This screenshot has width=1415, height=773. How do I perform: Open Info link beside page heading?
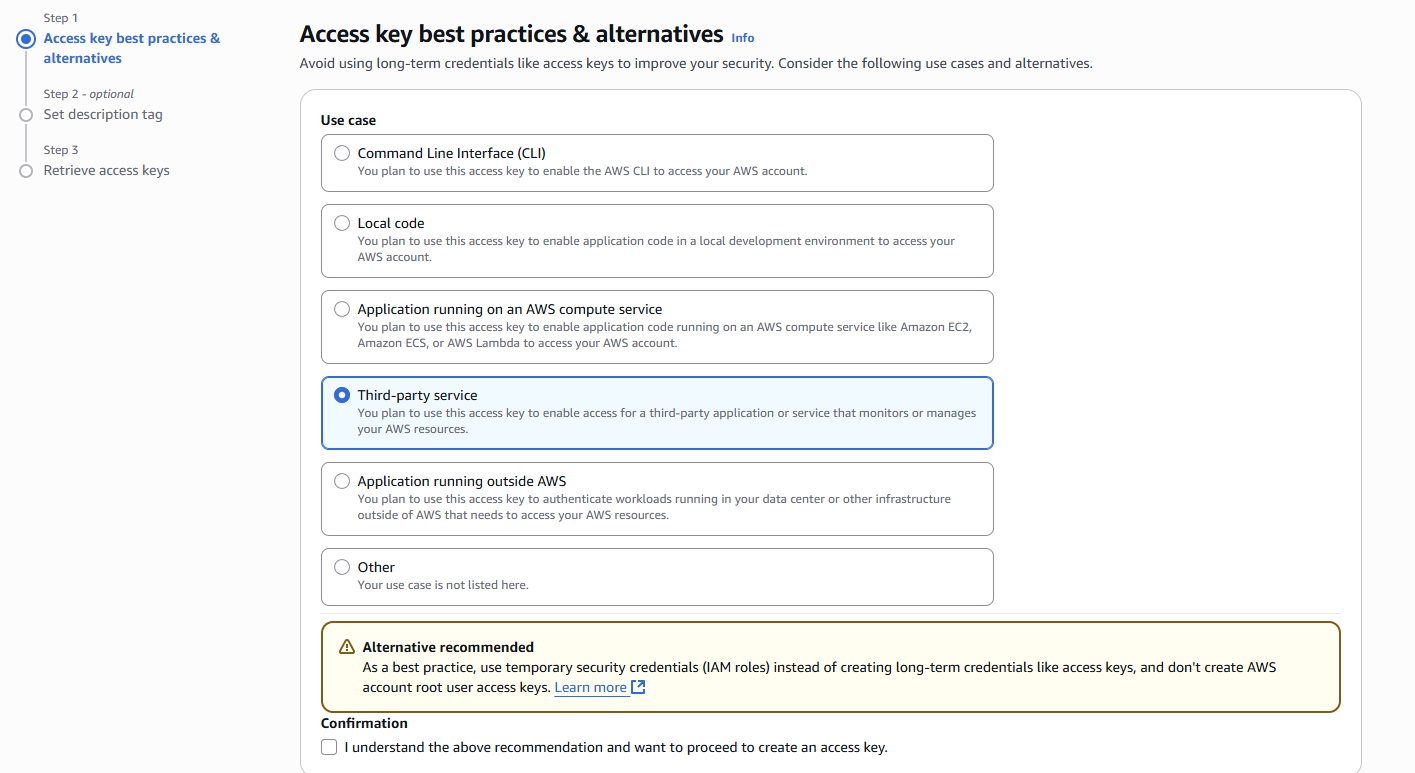click(743, 38)
